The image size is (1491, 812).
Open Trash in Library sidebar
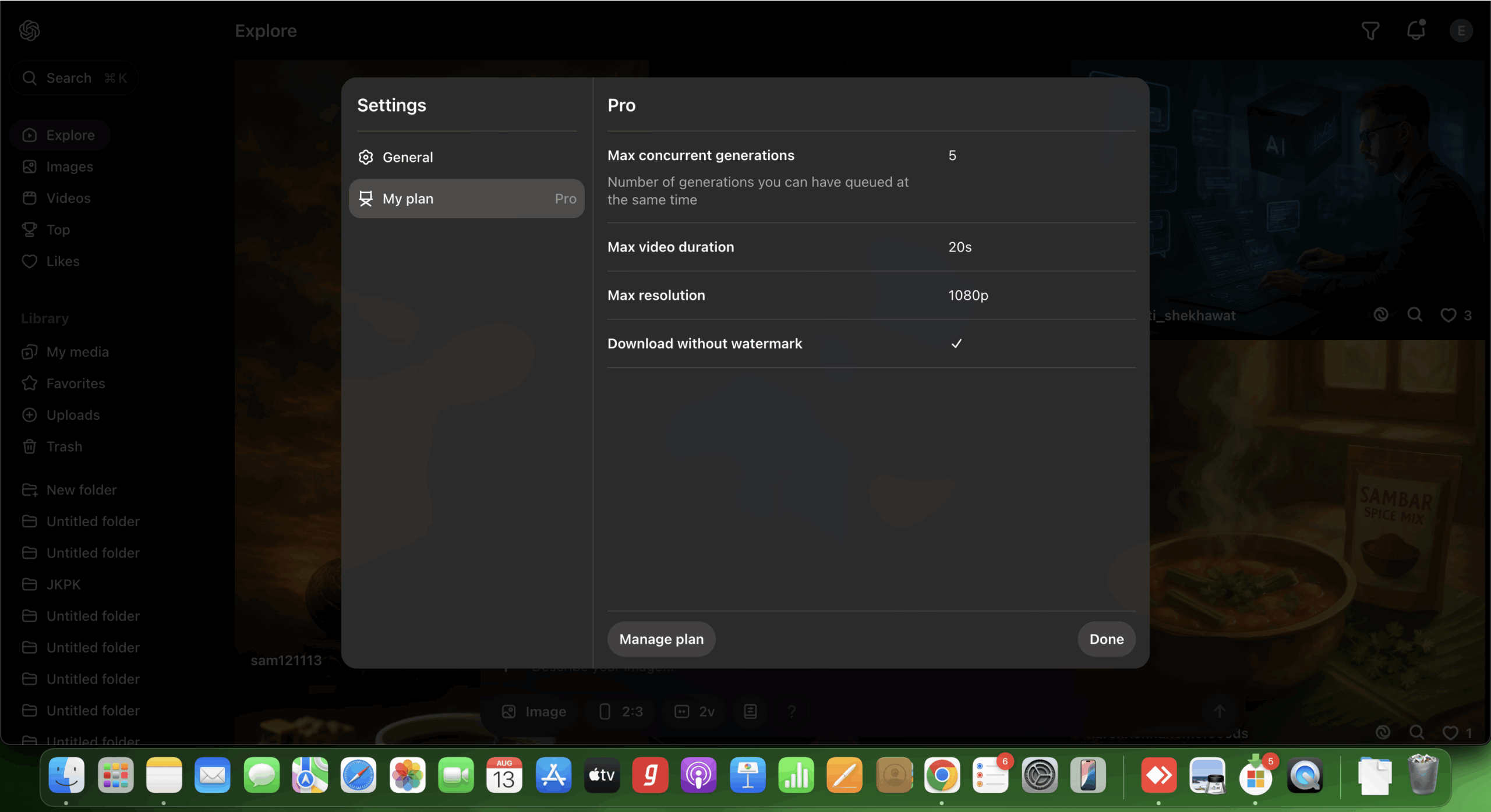click(64, 446)
